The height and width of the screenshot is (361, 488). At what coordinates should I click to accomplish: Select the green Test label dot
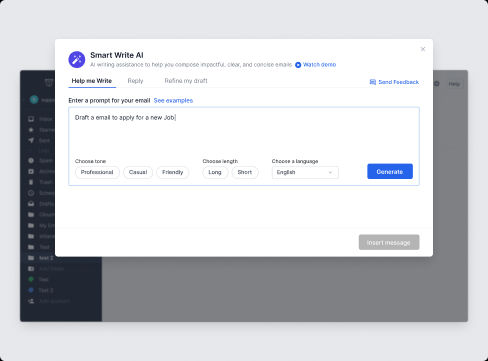31,279
